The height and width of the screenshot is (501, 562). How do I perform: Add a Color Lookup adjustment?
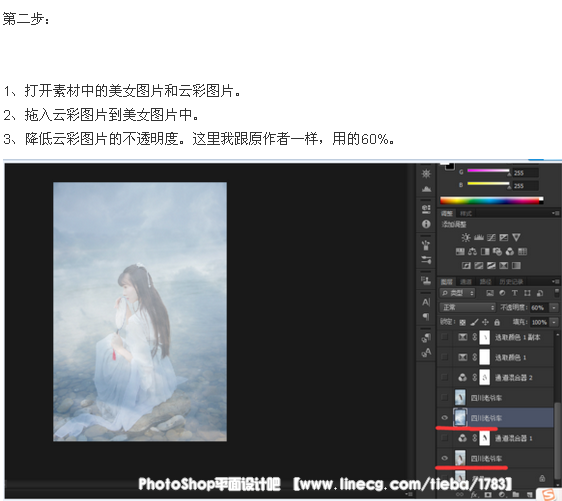[522, 252]
